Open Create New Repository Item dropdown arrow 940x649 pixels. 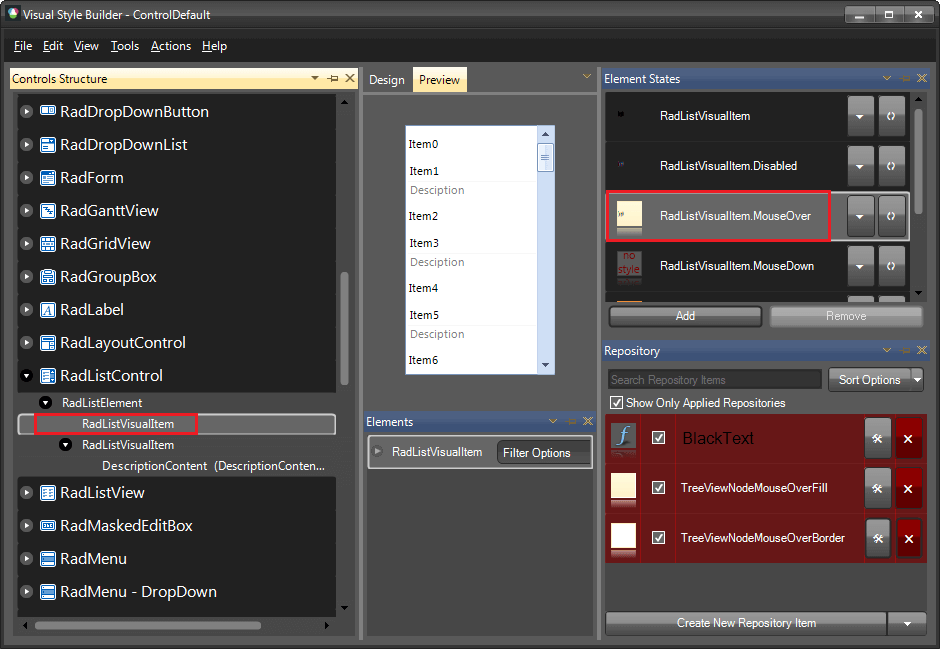point(908,623)
